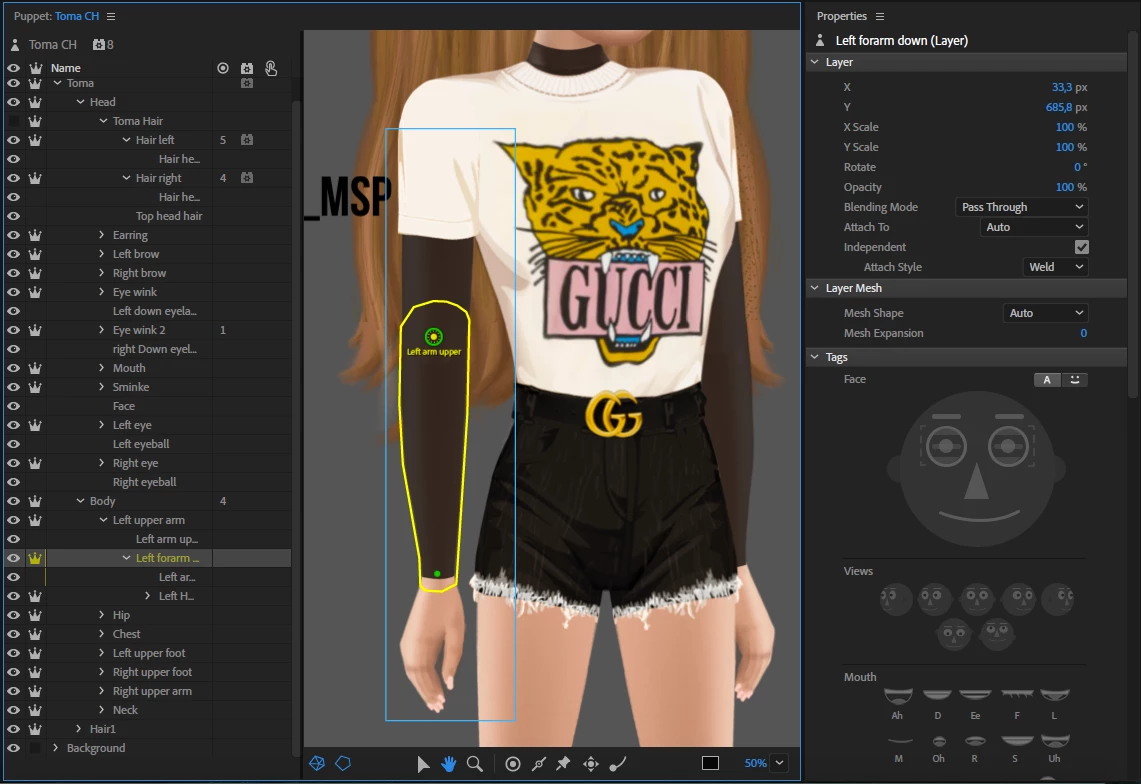Hide the Neck layer
This screenshot has width=1141, height=784.
13,710
